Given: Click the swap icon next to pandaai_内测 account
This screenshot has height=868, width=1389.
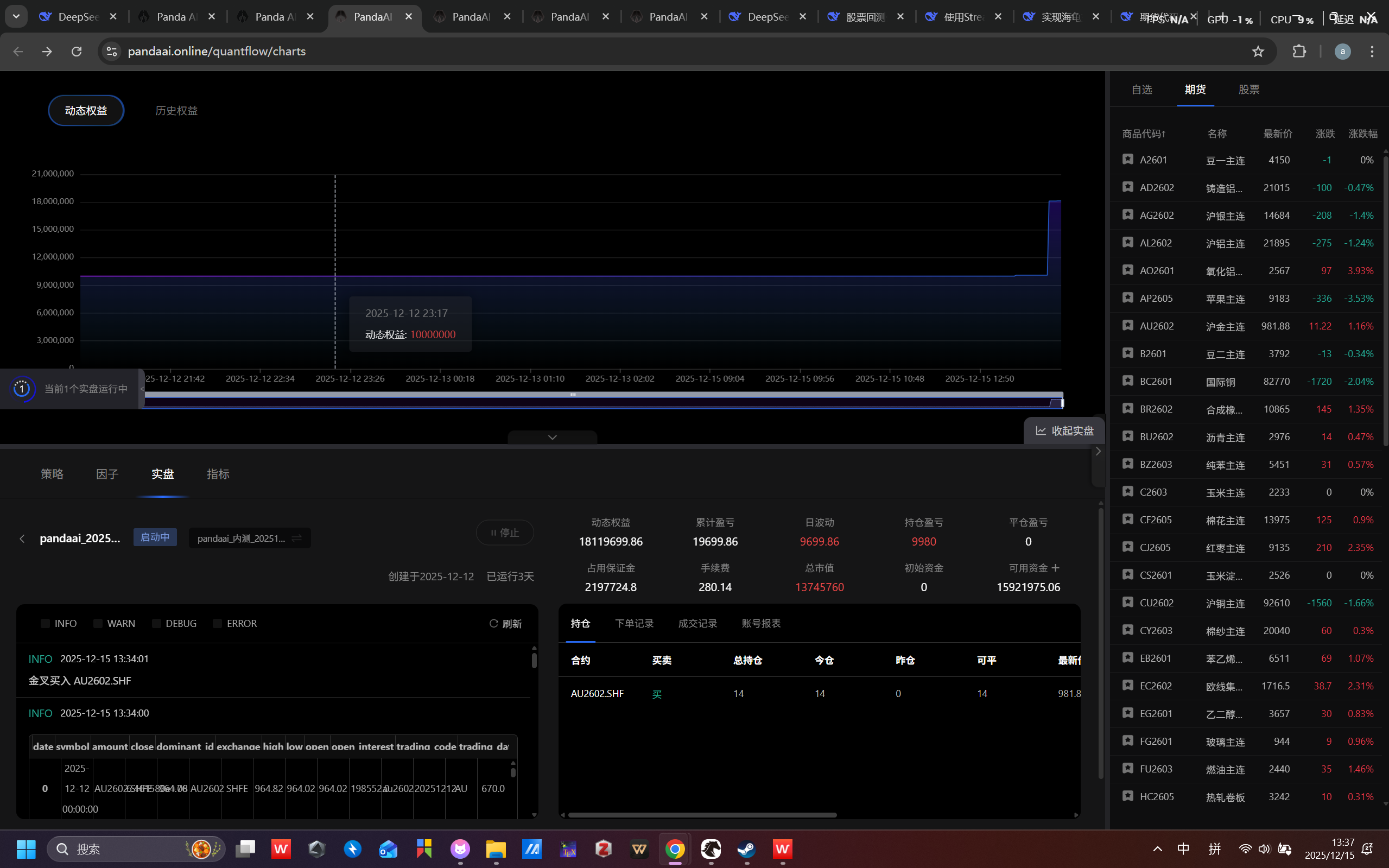Looking at the screenshot, I should pos(297,538).
